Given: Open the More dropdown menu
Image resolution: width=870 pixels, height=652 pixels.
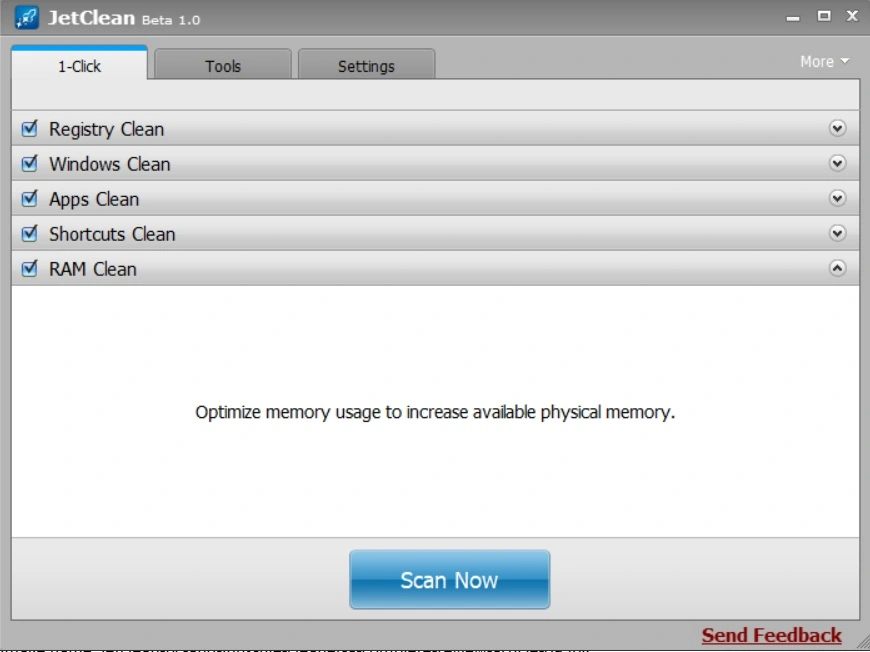Looking at the screenshot, I should click(825, 62).
